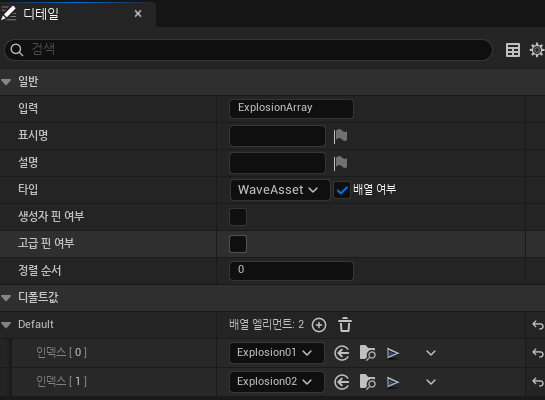
Task: Open element options chevron for 인덱스 [ 0 ]
Action: tap(431, 353)
